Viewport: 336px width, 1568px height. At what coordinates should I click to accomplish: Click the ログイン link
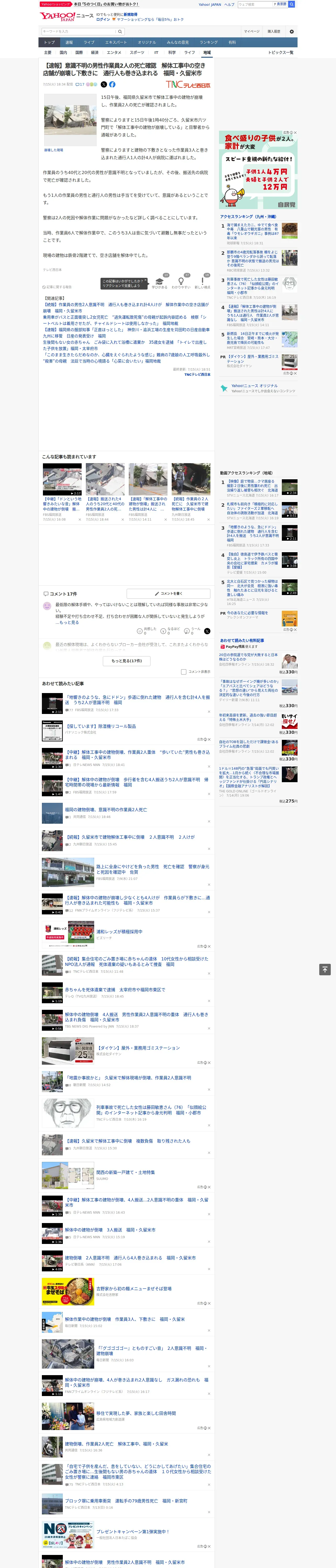point(103,20)
